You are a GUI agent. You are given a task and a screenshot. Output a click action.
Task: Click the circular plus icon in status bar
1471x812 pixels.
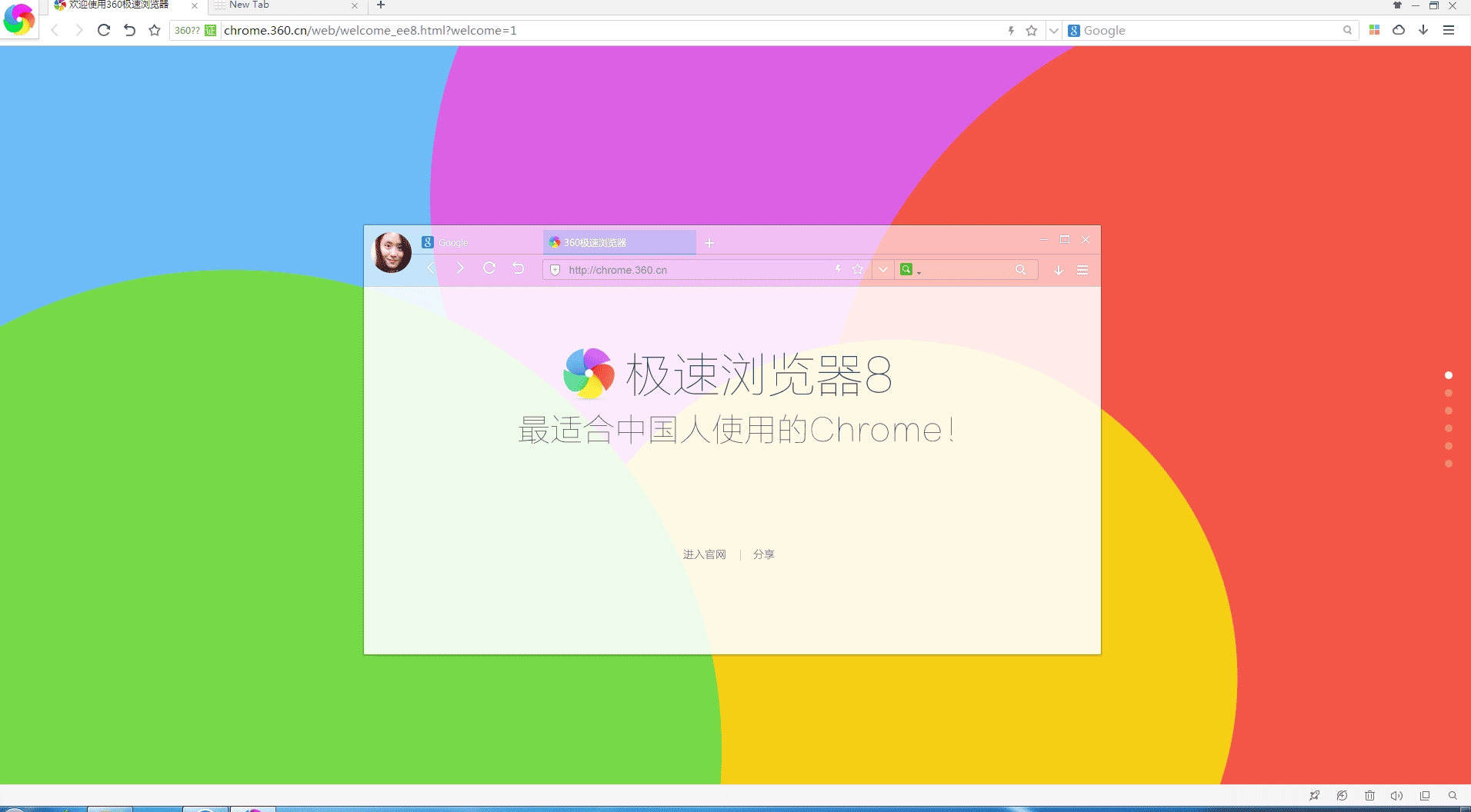[x=1342, y=796]
